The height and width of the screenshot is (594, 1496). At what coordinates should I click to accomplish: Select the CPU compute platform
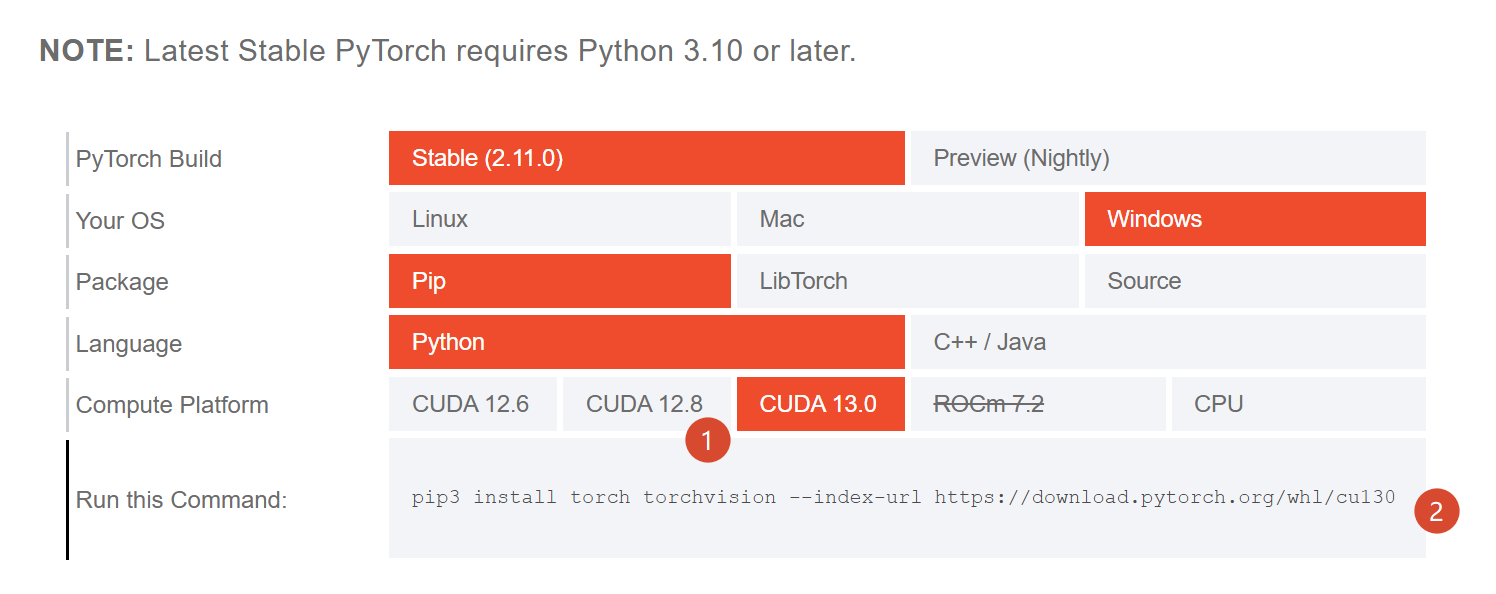coord(1298,404)
